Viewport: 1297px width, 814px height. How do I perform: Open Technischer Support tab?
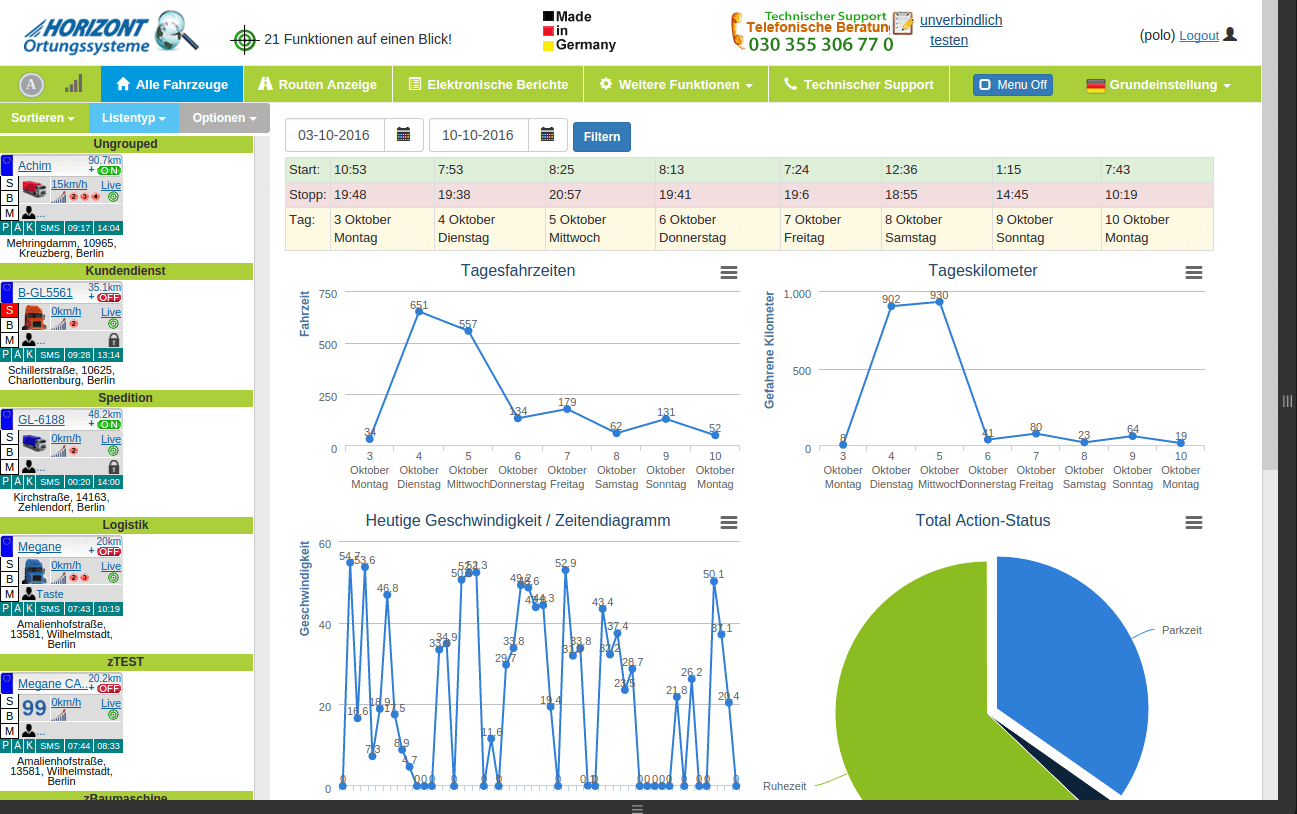(x=859, y=85)
